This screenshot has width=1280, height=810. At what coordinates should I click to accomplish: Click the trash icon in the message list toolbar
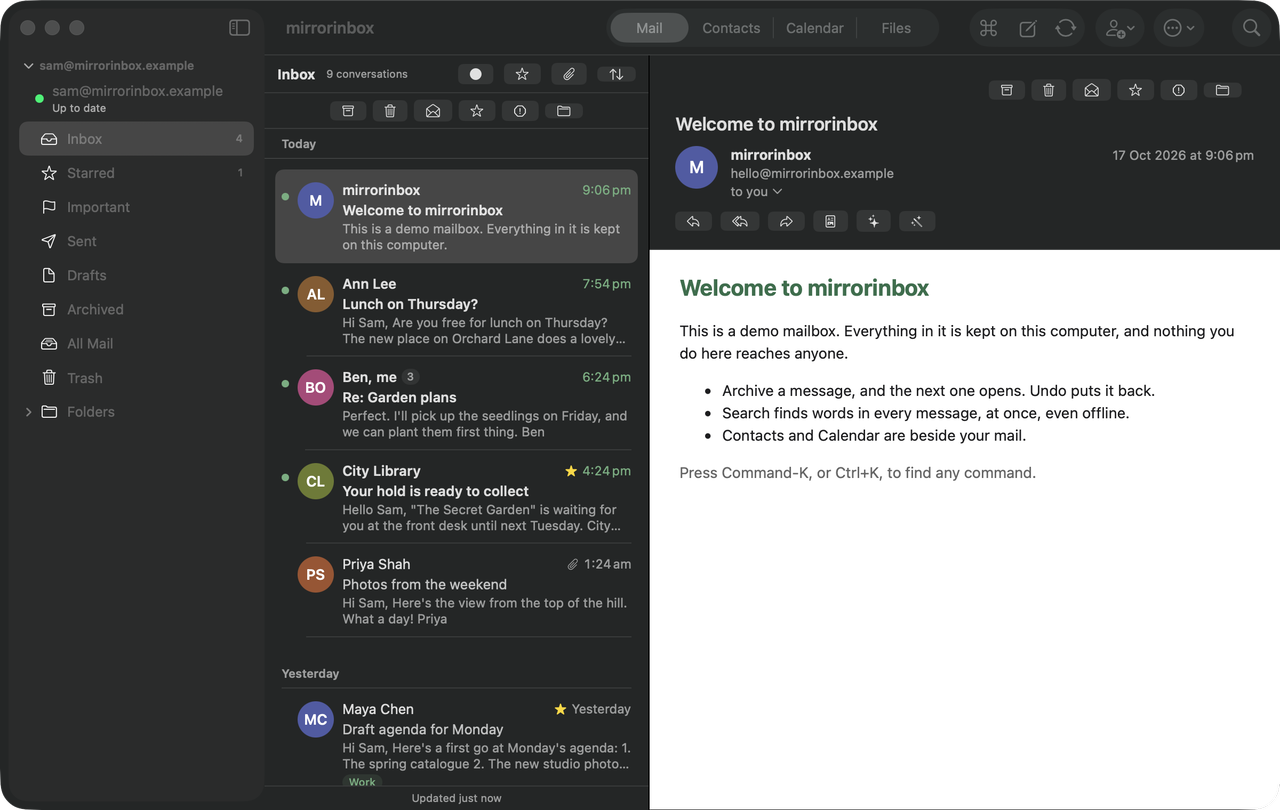(391, 111)
